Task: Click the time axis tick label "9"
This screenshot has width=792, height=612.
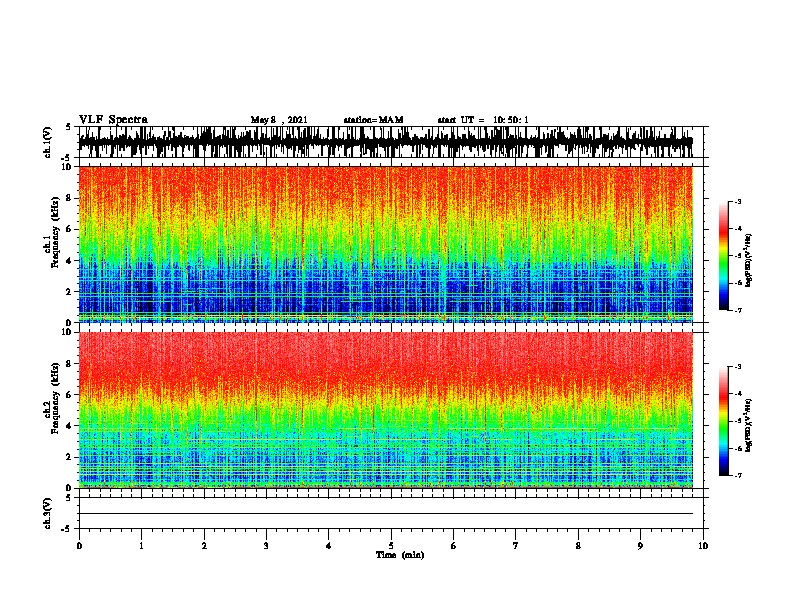Action: 640,546
